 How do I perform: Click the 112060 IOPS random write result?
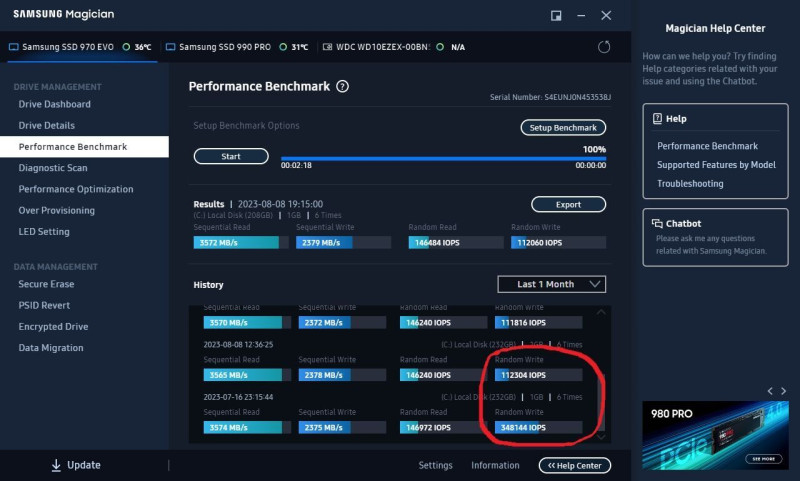(x=559, y=243)
